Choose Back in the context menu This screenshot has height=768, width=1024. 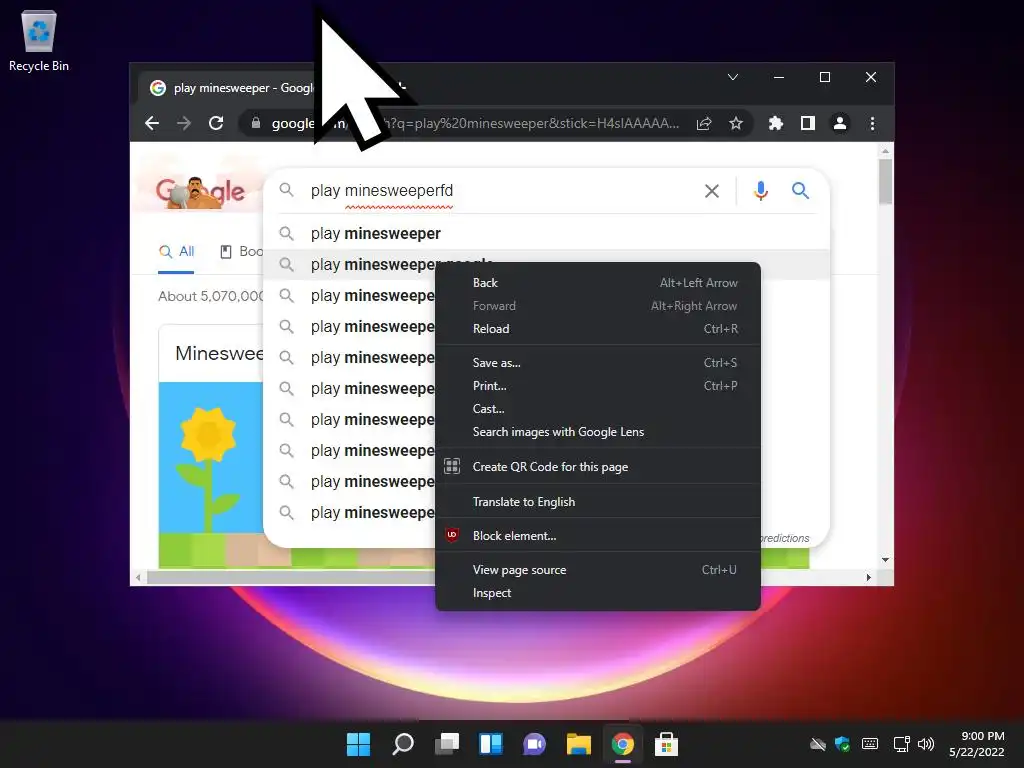(598, 283)
